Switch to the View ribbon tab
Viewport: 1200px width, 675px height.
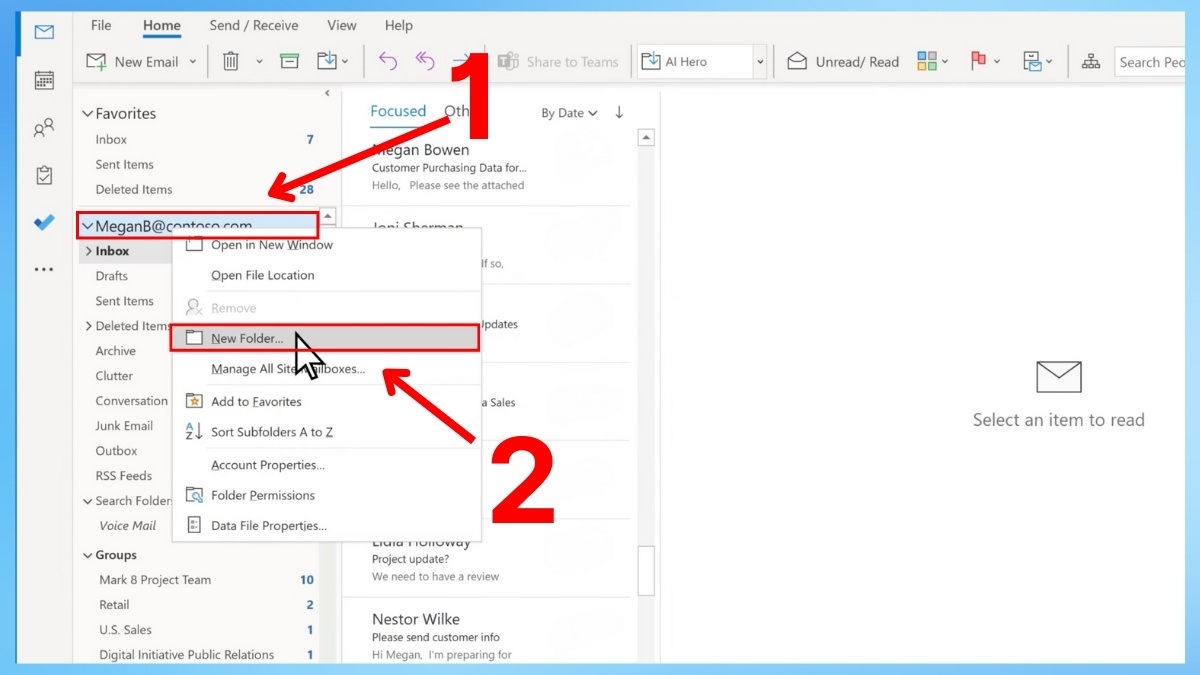[x=342, y=25]
